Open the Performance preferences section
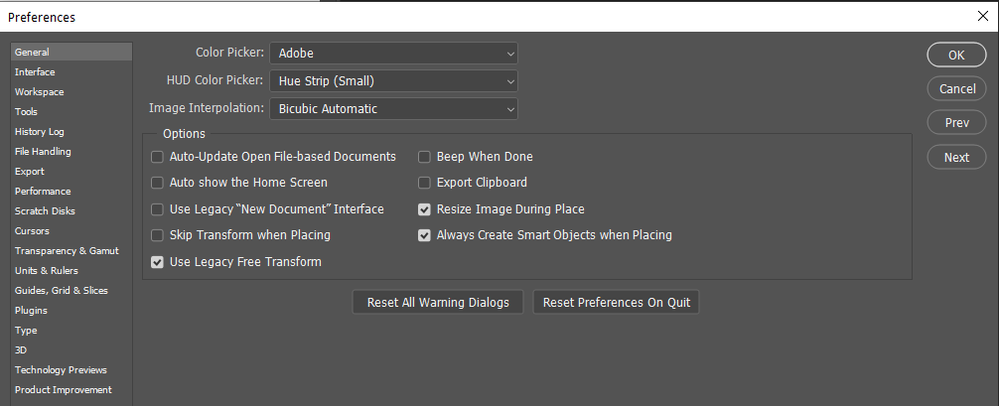This screenshot has width=999, height=406. click(x=43, y=191)
